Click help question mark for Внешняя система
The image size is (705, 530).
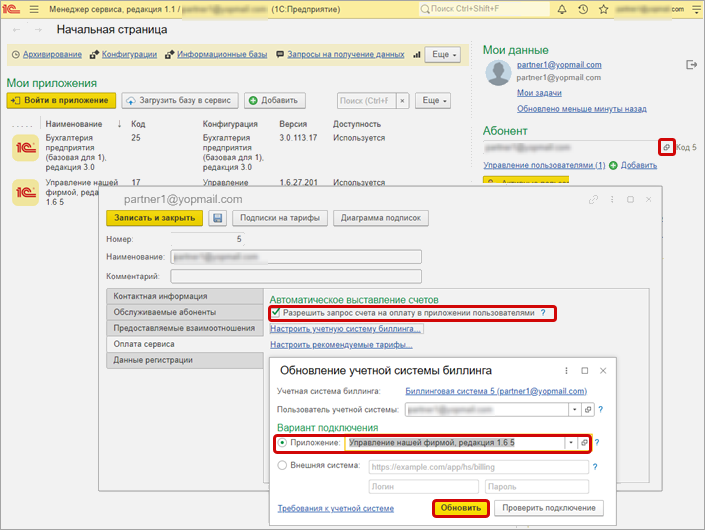[595, 467]
